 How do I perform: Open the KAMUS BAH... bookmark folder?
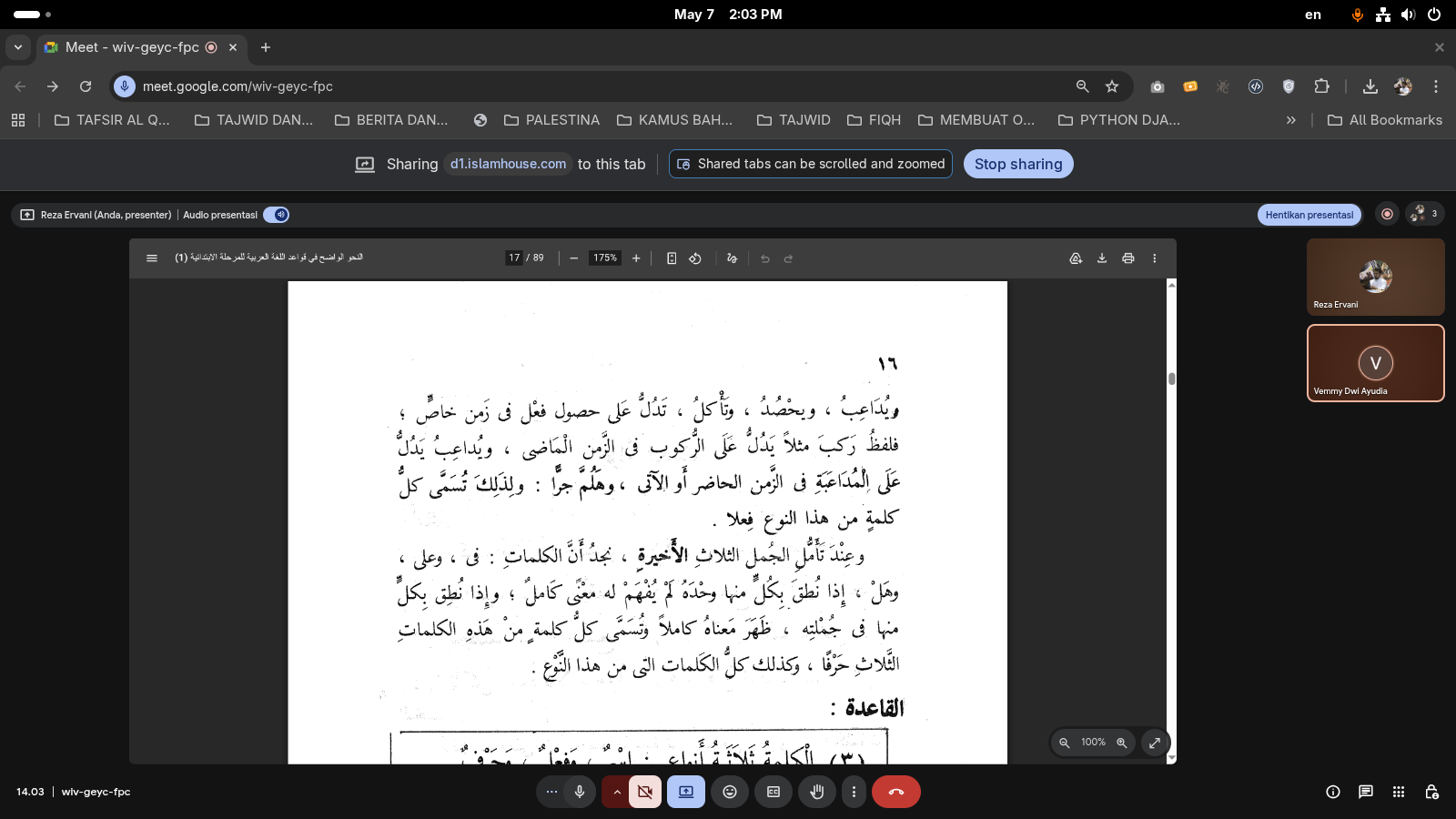674,120
